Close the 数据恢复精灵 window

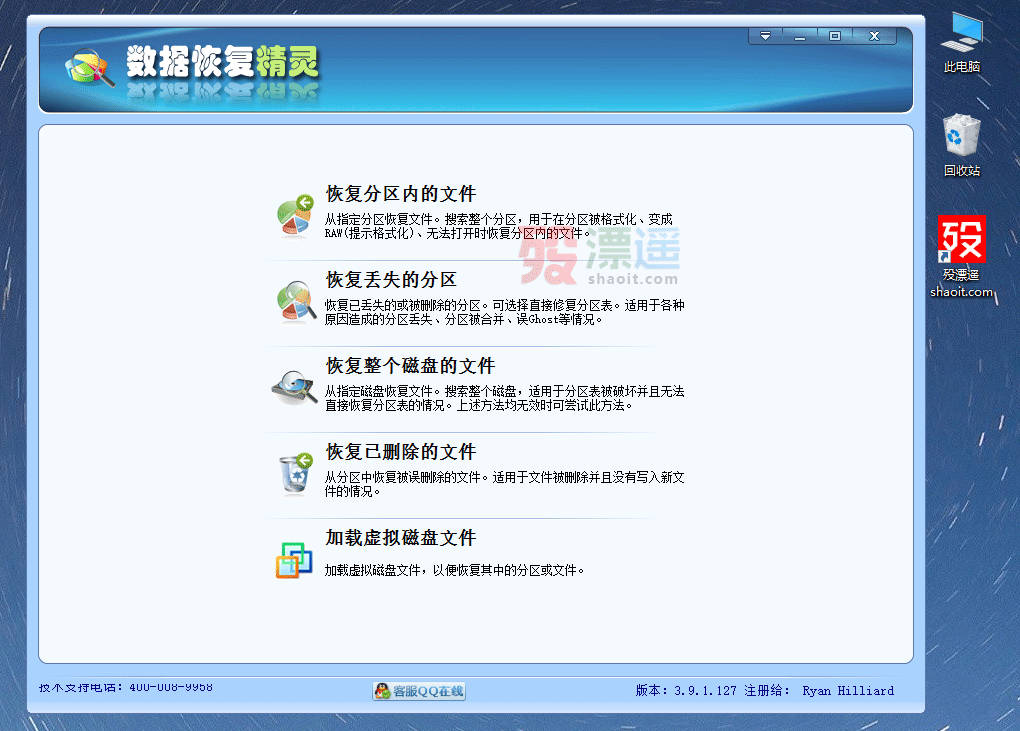click(874, 36)
